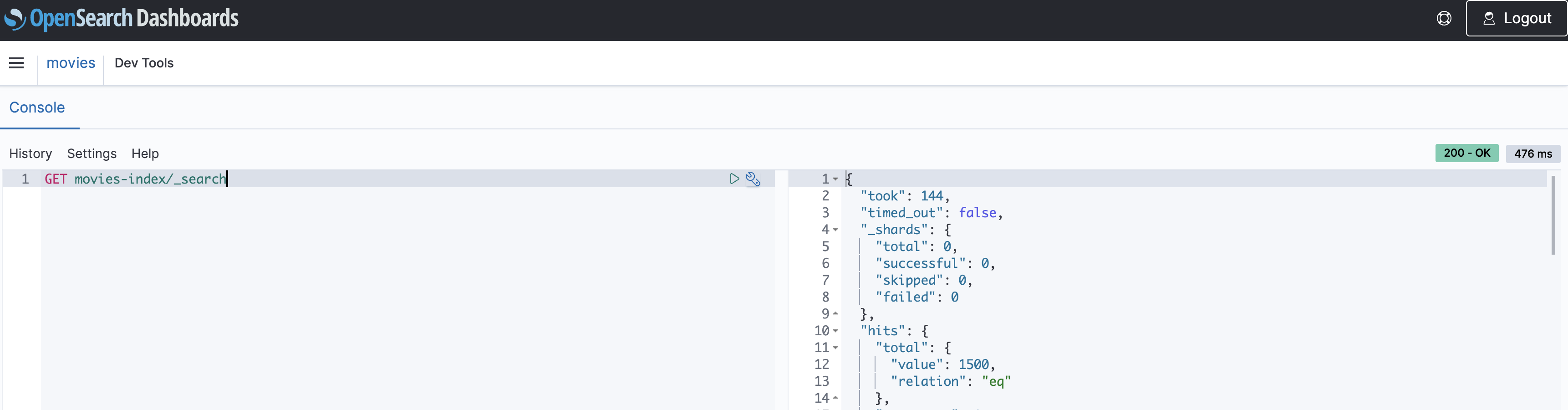This screenshot has height=410, width=1568.
Task: Click the 476 ms response time badge
Action: pos(1532,154)
